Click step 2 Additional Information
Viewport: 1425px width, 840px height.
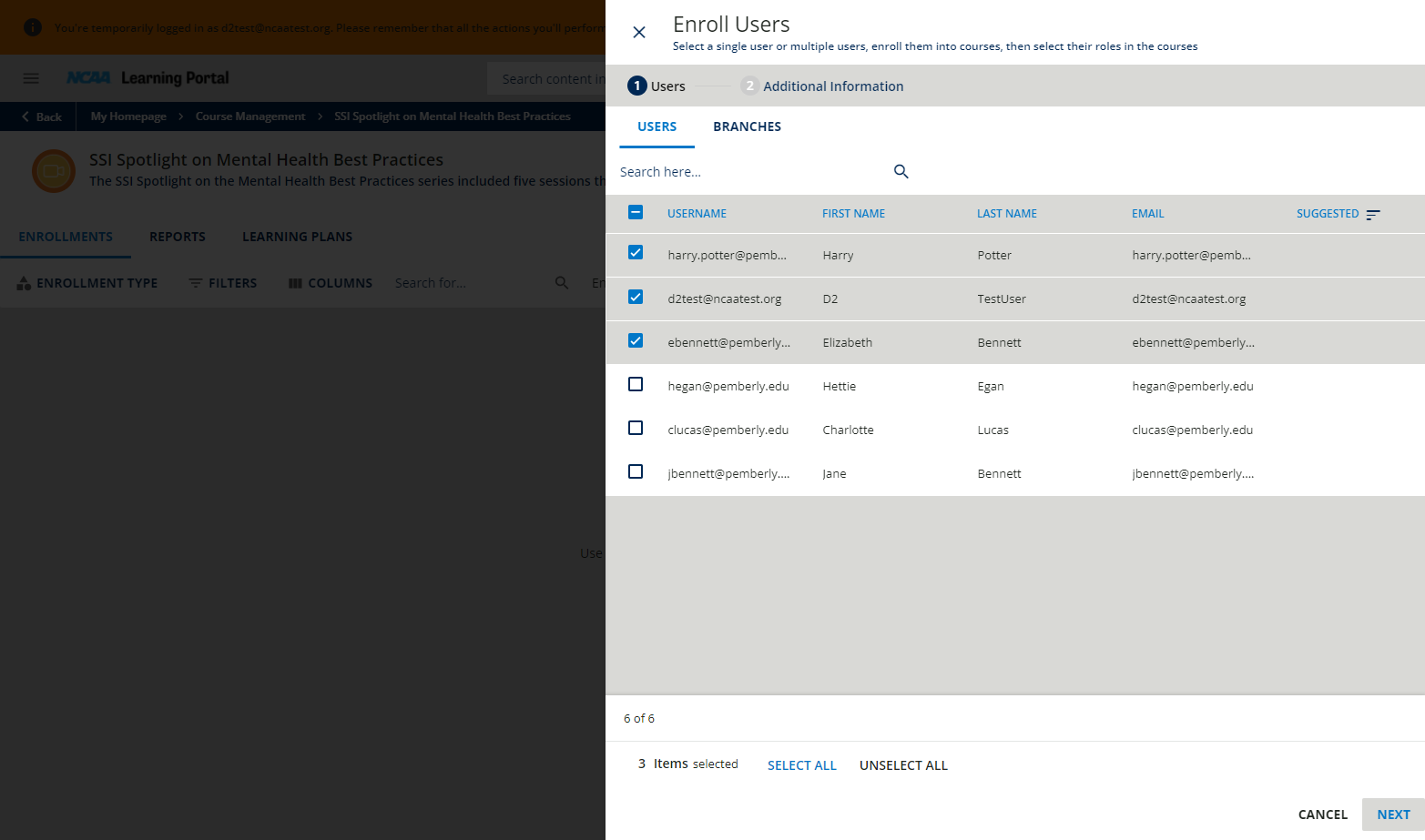[x=822, y=86]
